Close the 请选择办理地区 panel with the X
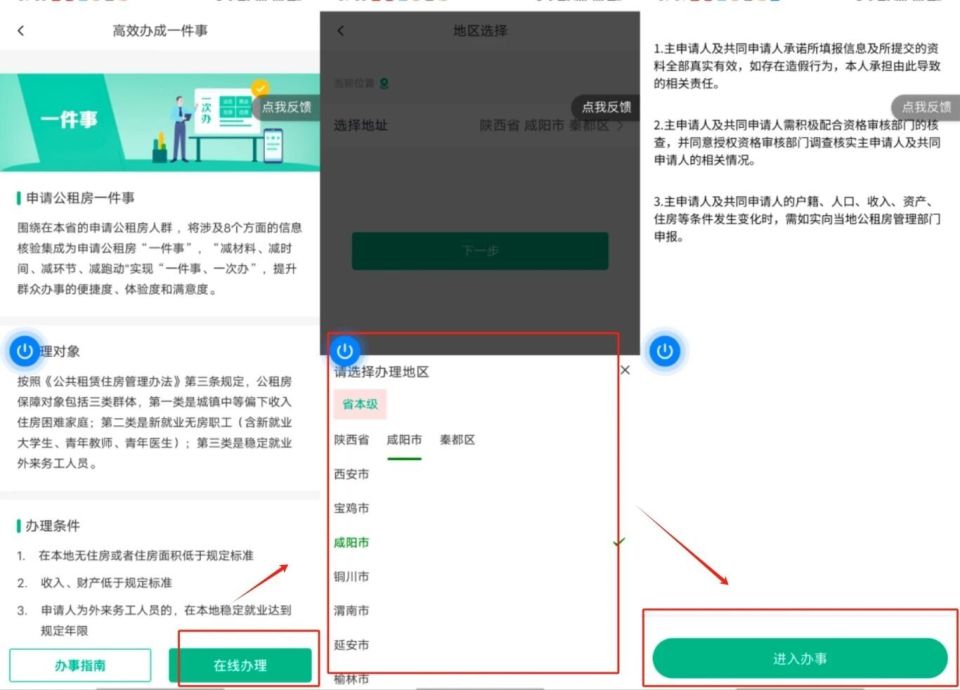960x690 pixels. (x=625, y=370)
